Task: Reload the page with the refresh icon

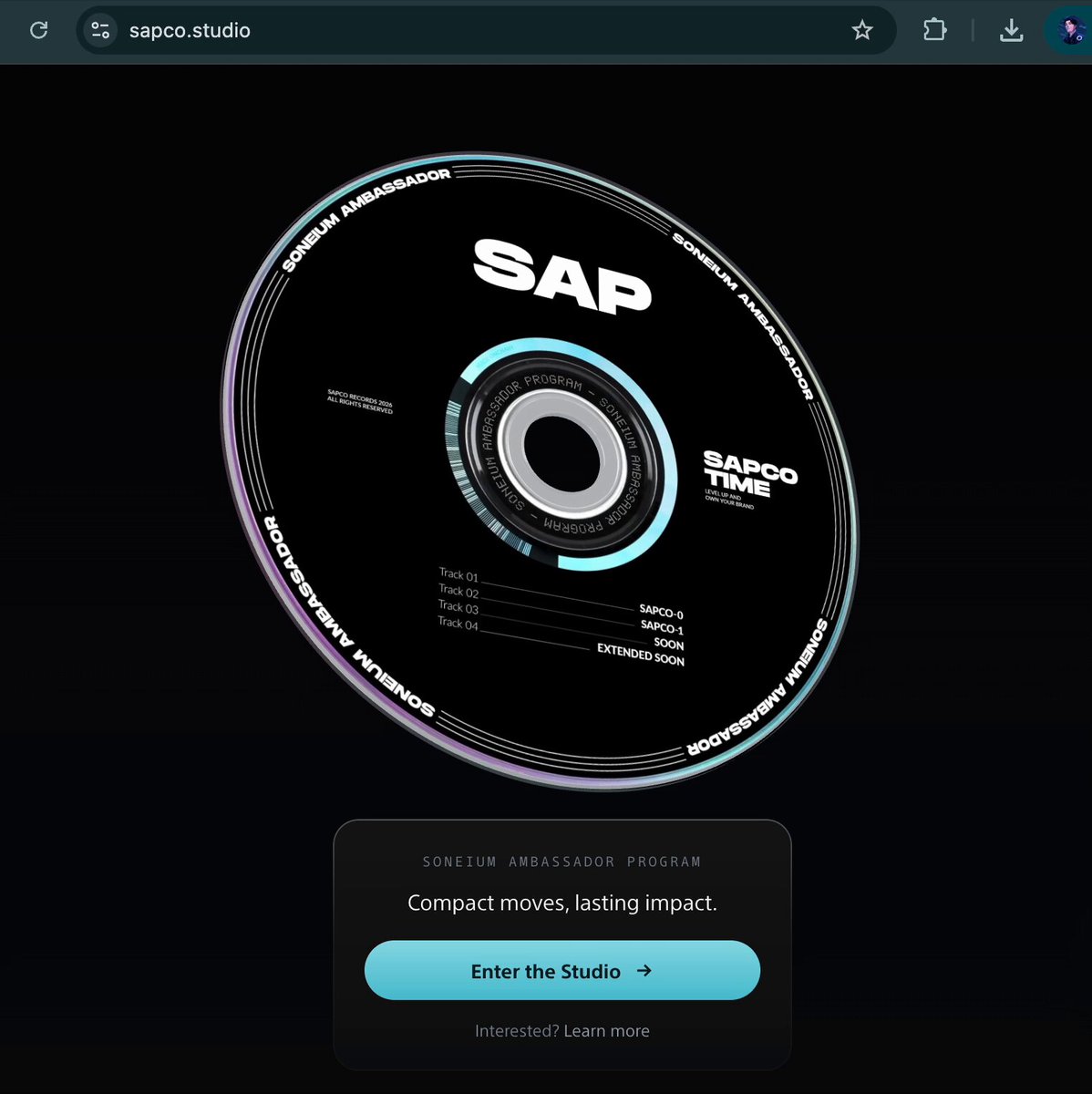Action: tap(38, 31)
